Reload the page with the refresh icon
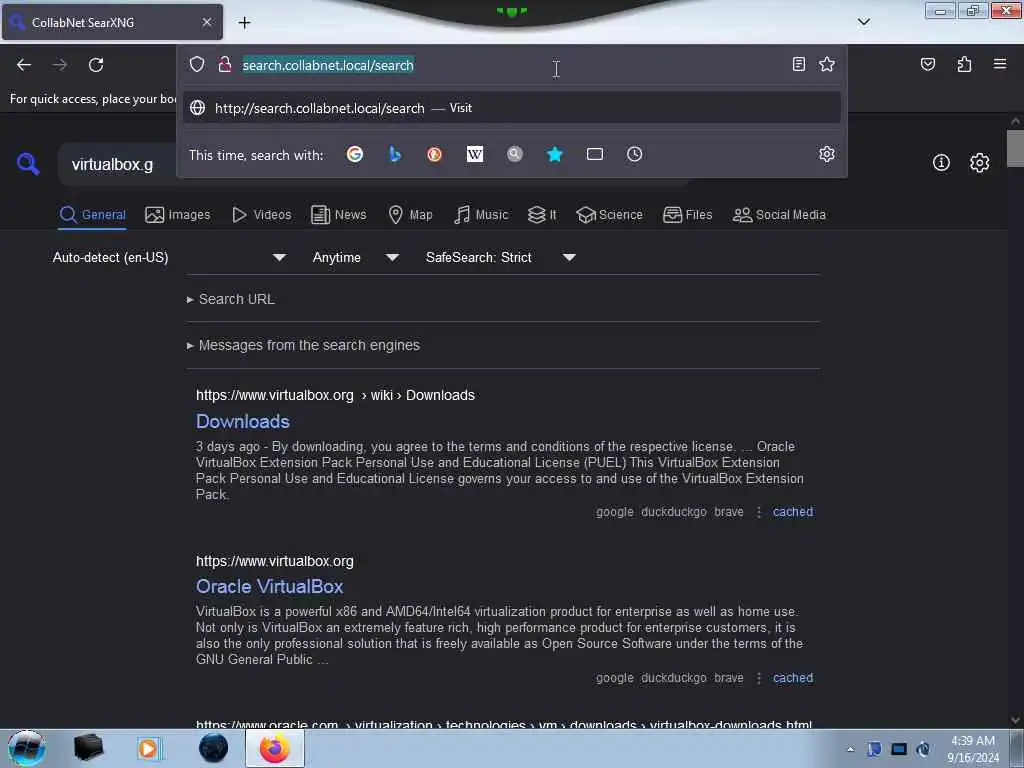The height and width of the screenshot is (768, 1024). pyautogui.click(x=96, y=65)
